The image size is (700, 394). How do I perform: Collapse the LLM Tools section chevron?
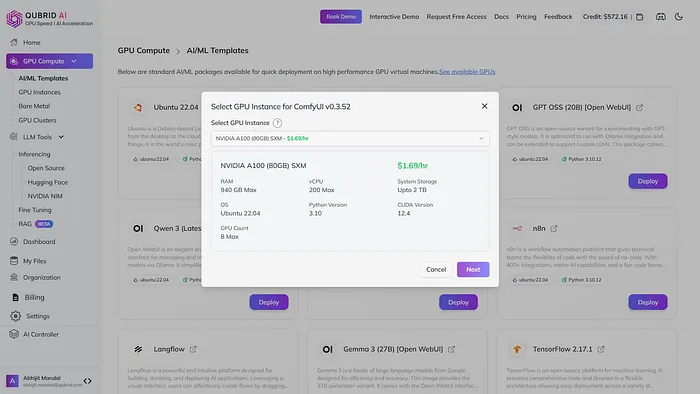click(61, 137)
